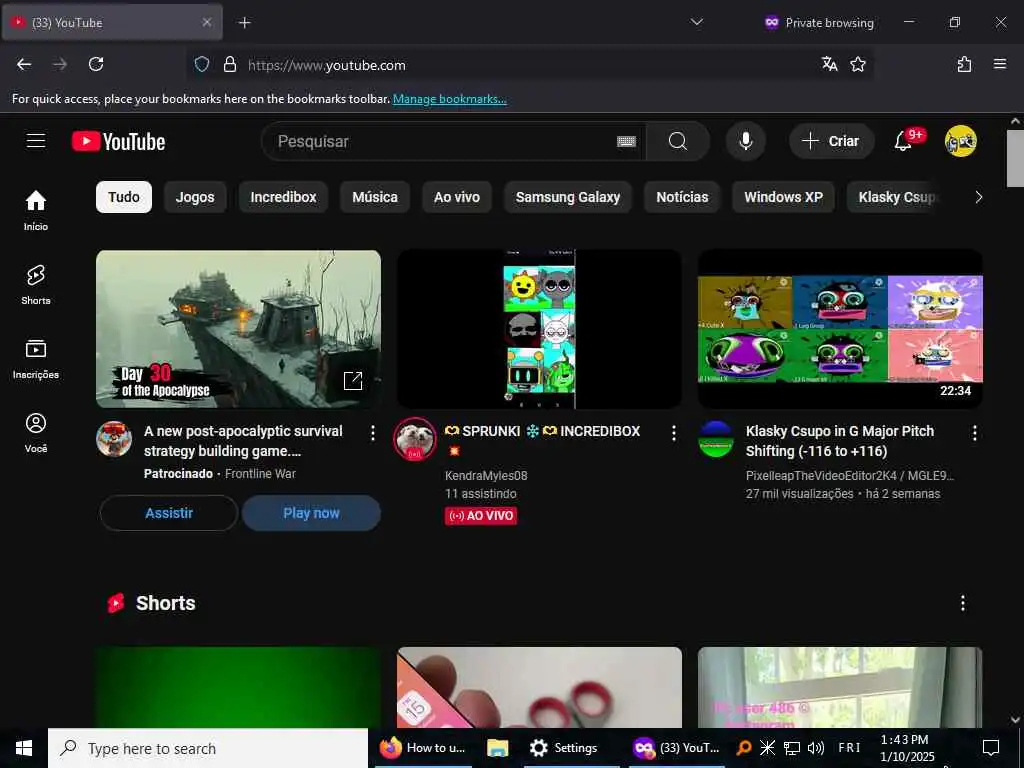Open the Windows action center
1024x768 pixels.
click(x=991, y=748)
